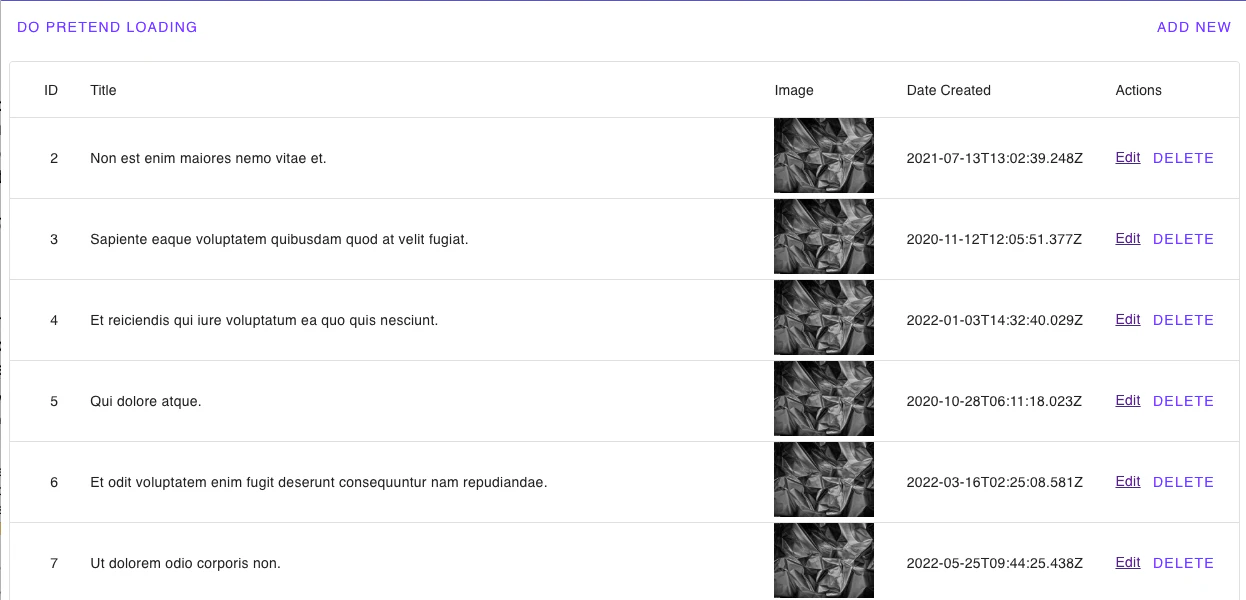Open Edit link for row ID 4
Image resolution: width=1246 pixels, height=600 pixels.
click(x=1127, y=320)
